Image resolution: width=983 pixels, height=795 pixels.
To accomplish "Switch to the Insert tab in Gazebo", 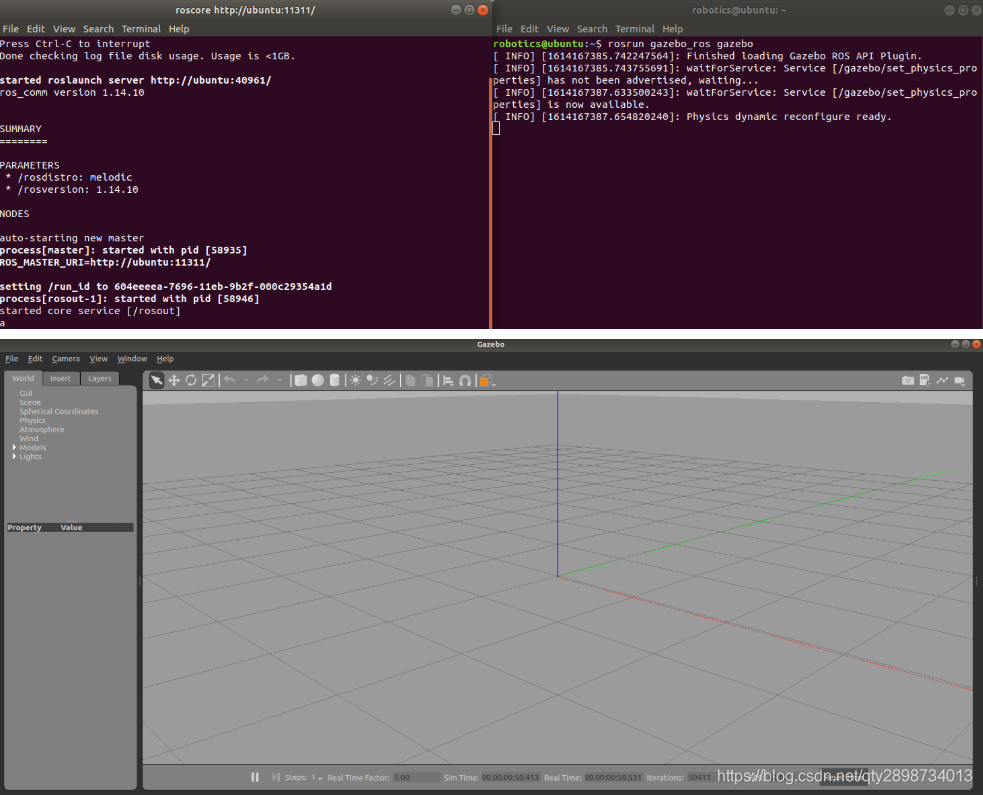I will click(61, 378).
